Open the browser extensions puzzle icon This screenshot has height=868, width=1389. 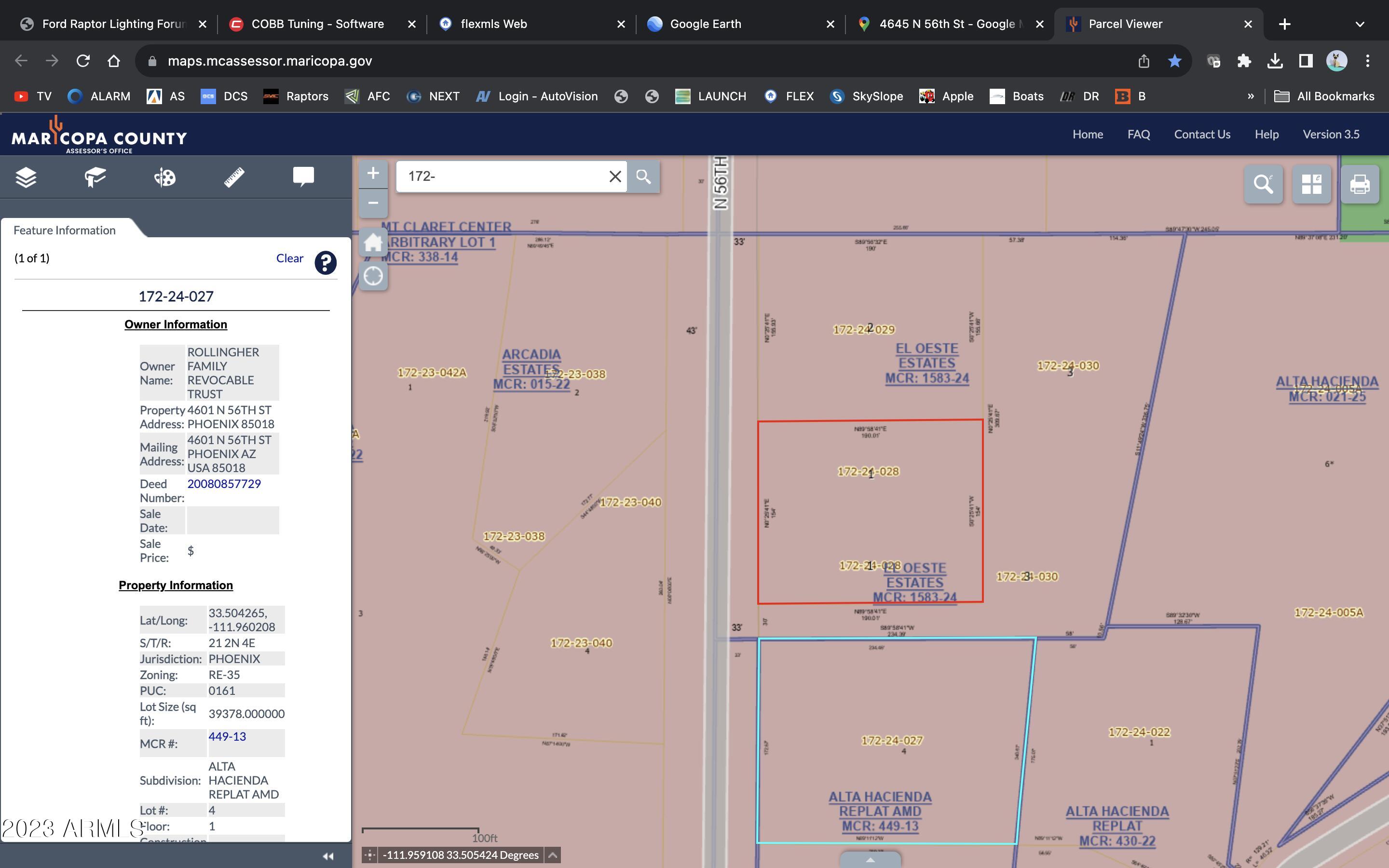tap(1244, 61)
